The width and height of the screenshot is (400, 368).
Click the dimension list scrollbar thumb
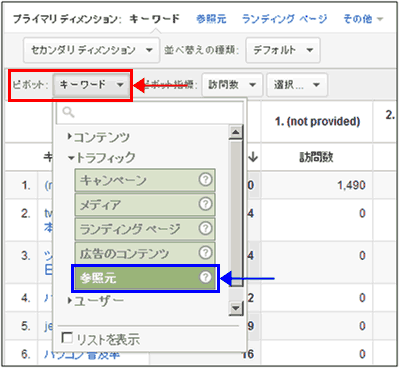236,213
